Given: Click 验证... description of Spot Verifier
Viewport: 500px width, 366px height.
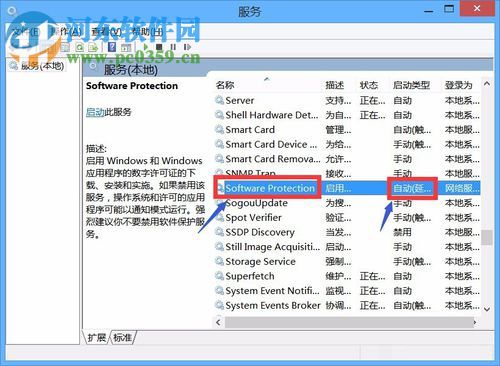Looking at the screenshot, I should [338, 217].
